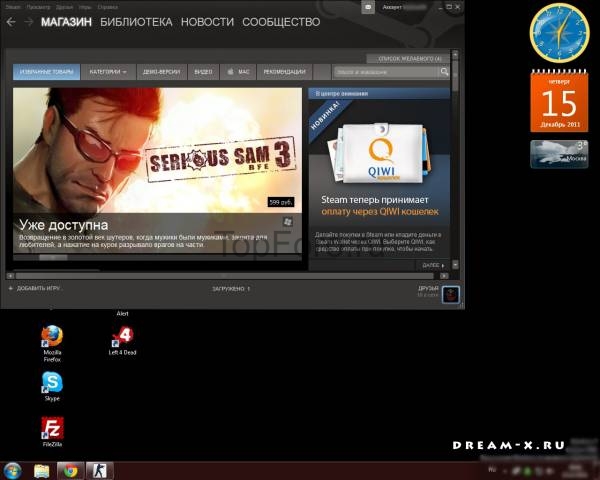600x480 pixels.
Task: Switch to the СООБЩЕСТВО section
Action: (281, 22)
